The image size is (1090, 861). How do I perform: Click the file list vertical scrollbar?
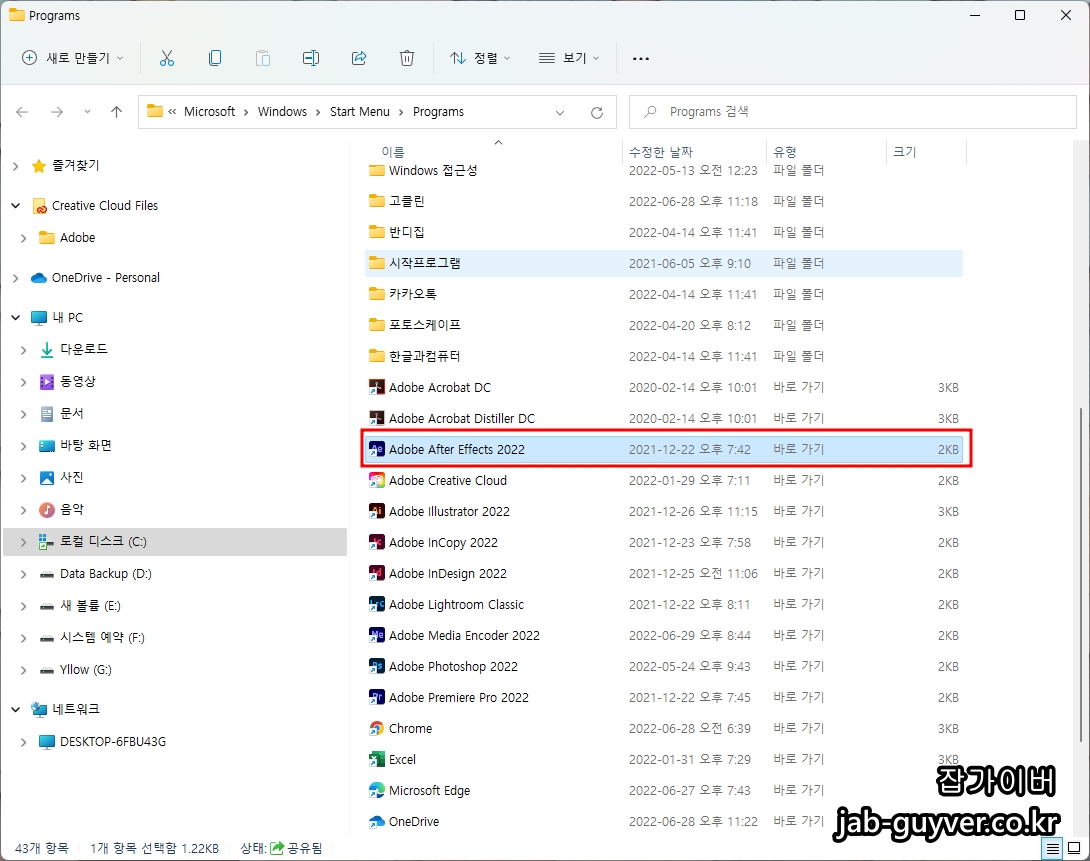(1080, 575)
